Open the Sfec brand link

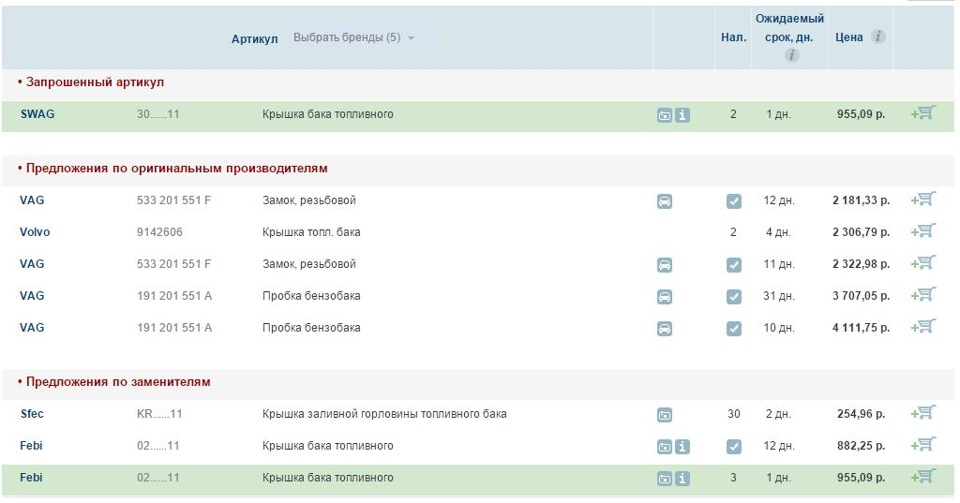(x=32, y=413)
